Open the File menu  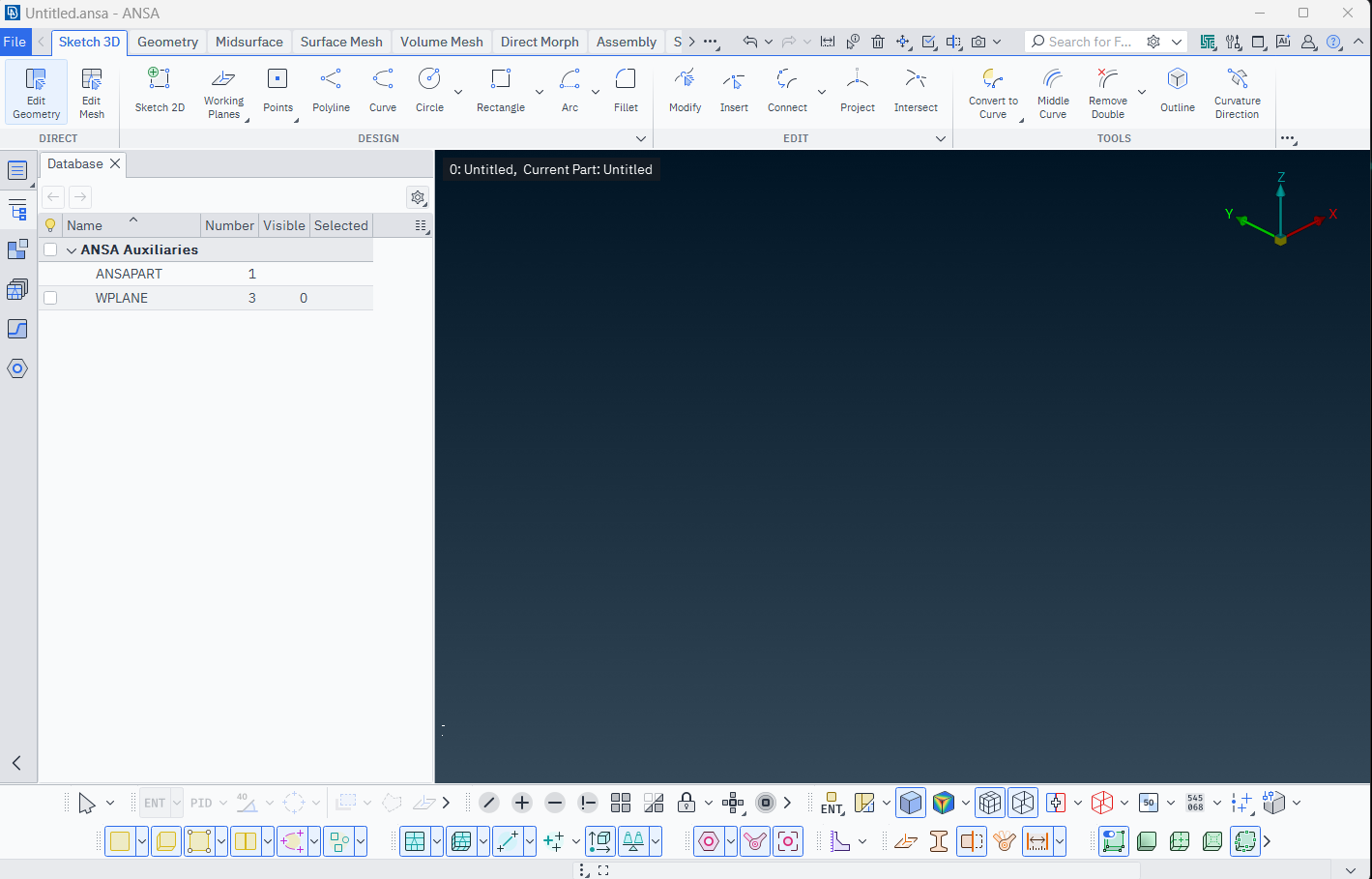tap(15, 42)
